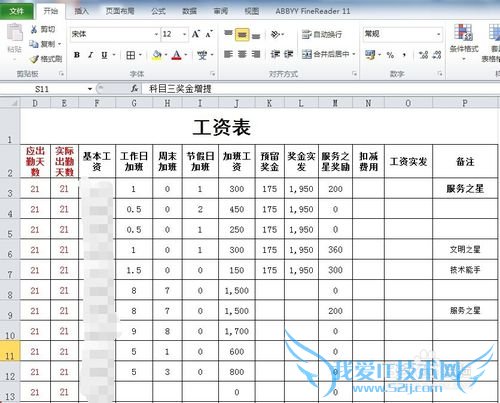
Task: Select the 文明之星 cell in row 6
Action: click(465, 249)
